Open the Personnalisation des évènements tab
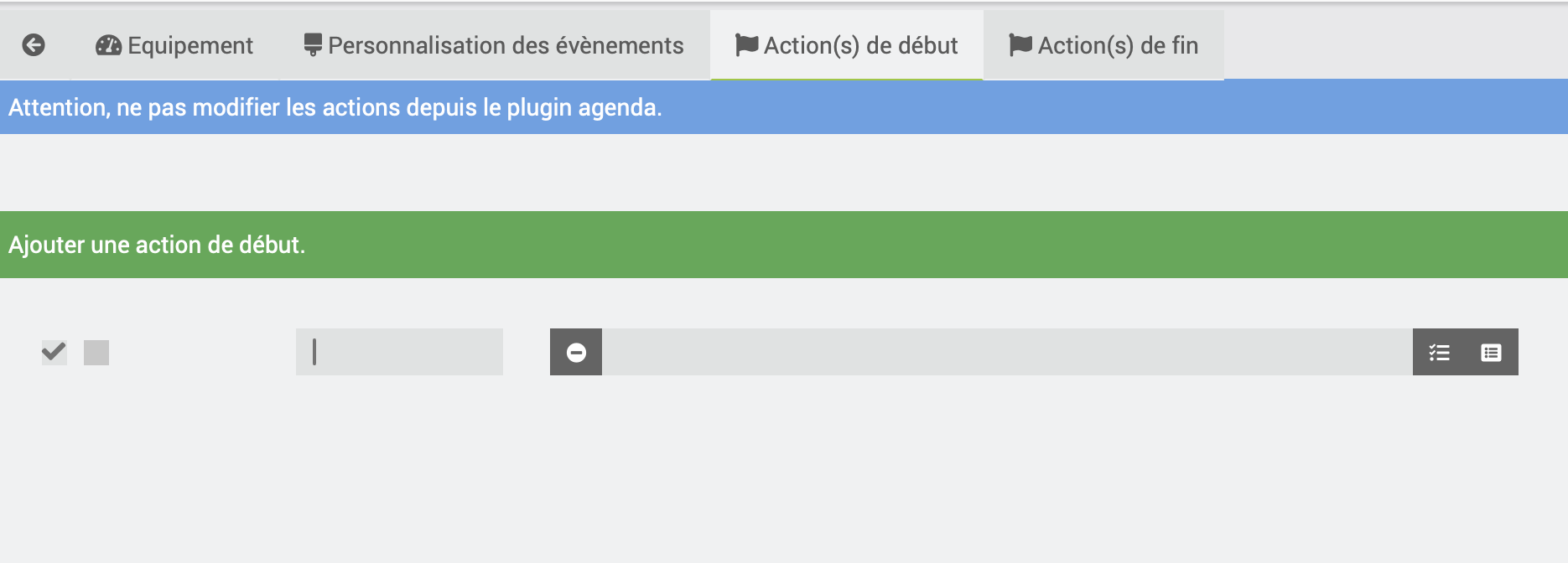1568x563 pixels. [x=506, y=45]
